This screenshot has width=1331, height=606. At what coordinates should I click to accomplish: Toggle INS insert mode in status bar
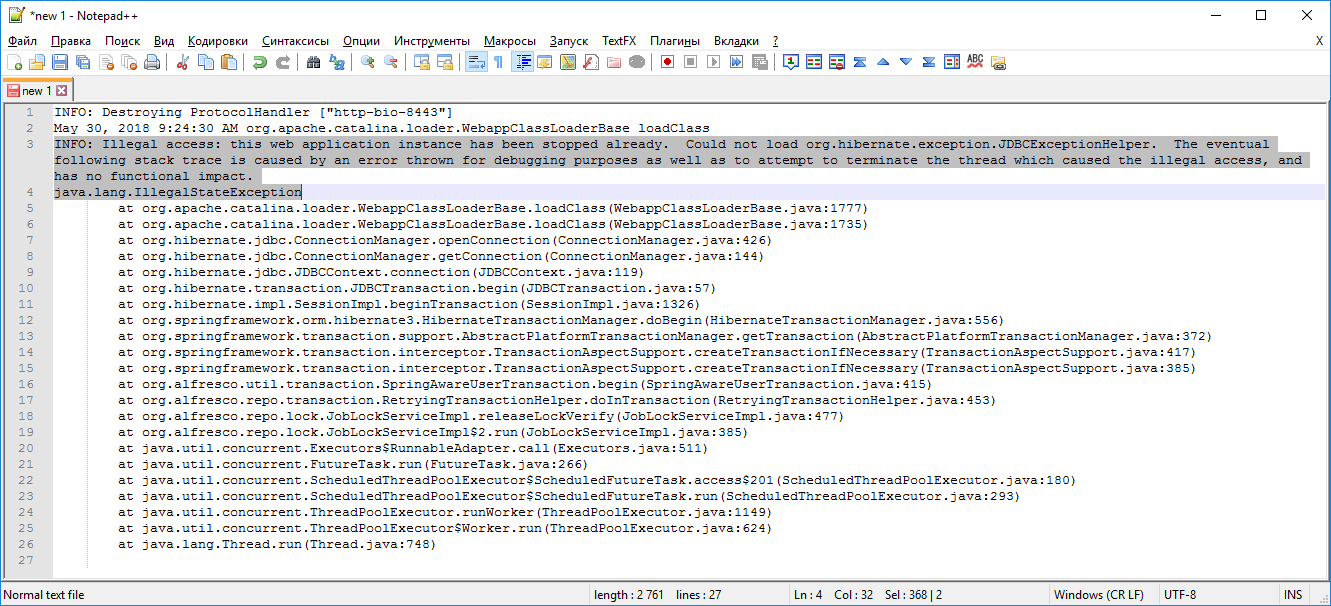1291,595
